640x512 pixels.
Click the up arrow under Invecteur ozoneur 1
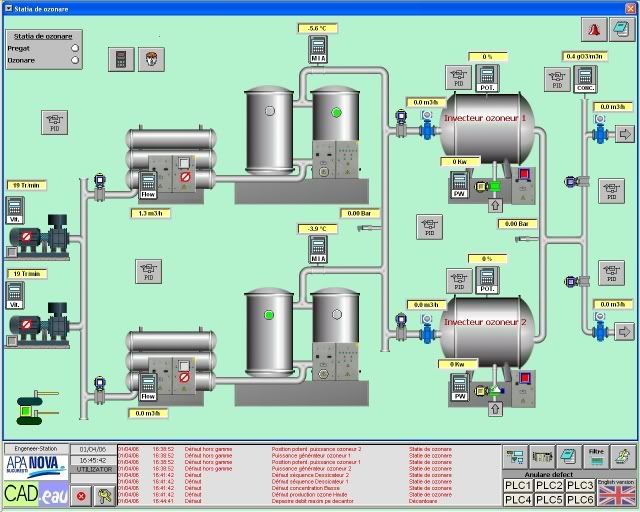click(x=495, y=205)
